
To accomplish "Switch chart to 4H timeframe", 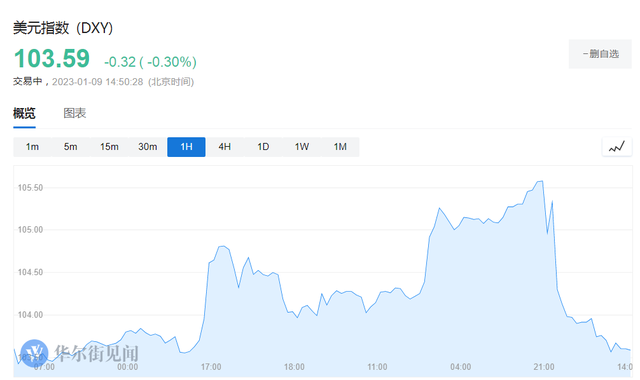I will click(224, 147).
